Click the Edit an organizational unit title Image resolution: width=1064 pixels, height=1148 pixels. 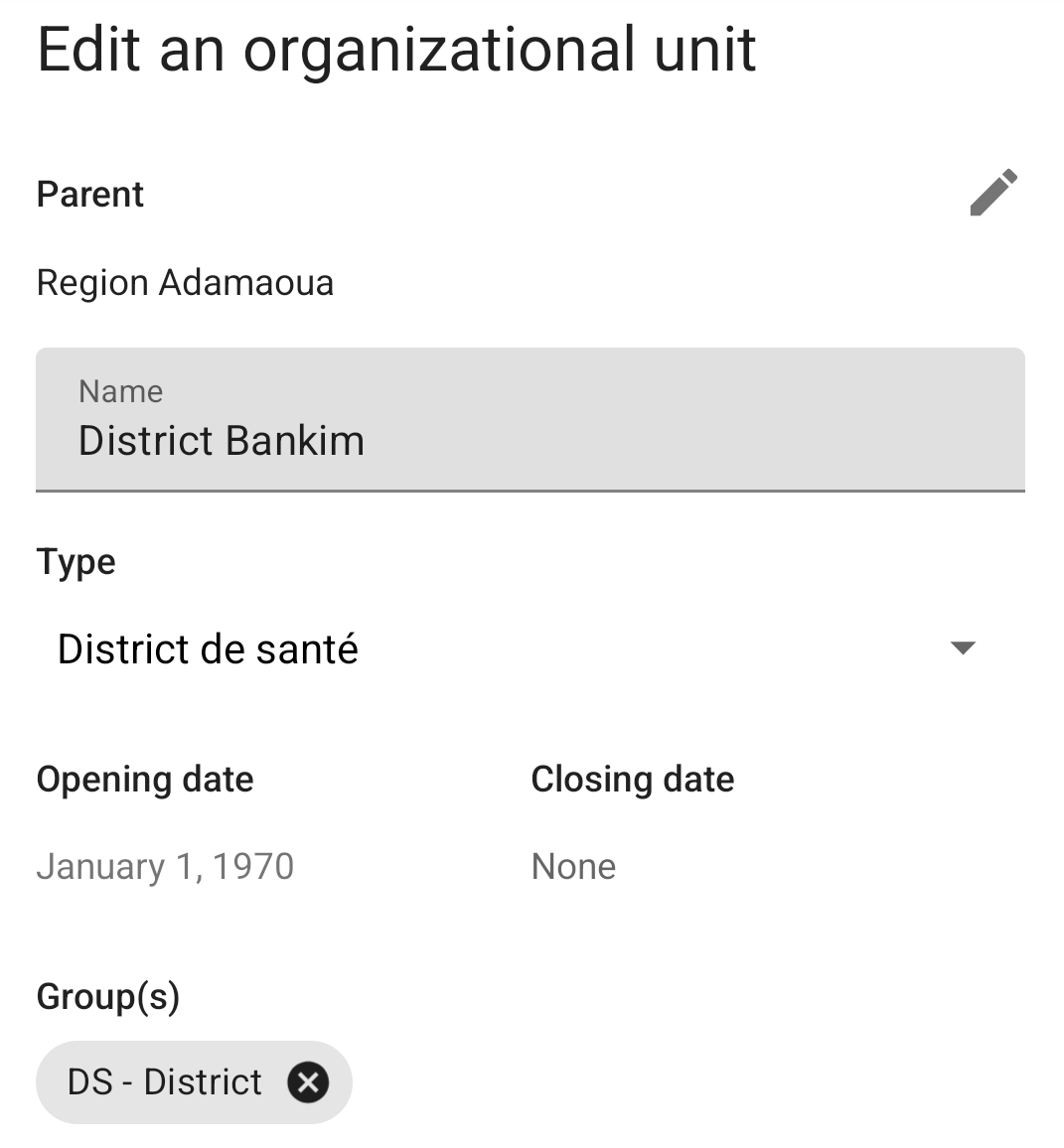(396, 50)
